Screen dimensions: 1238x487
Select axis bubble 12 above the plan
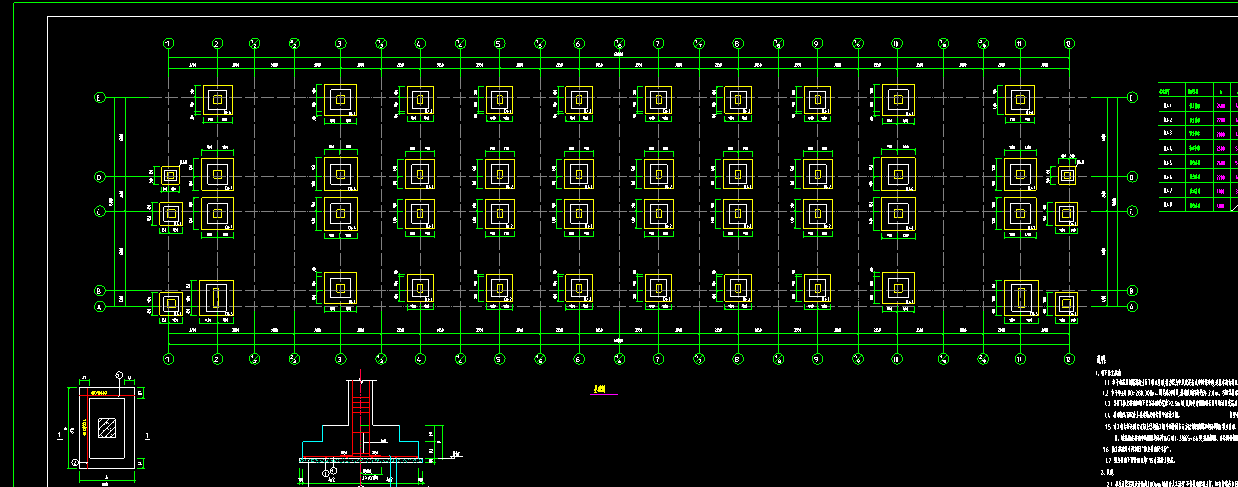click(1069, 44)
